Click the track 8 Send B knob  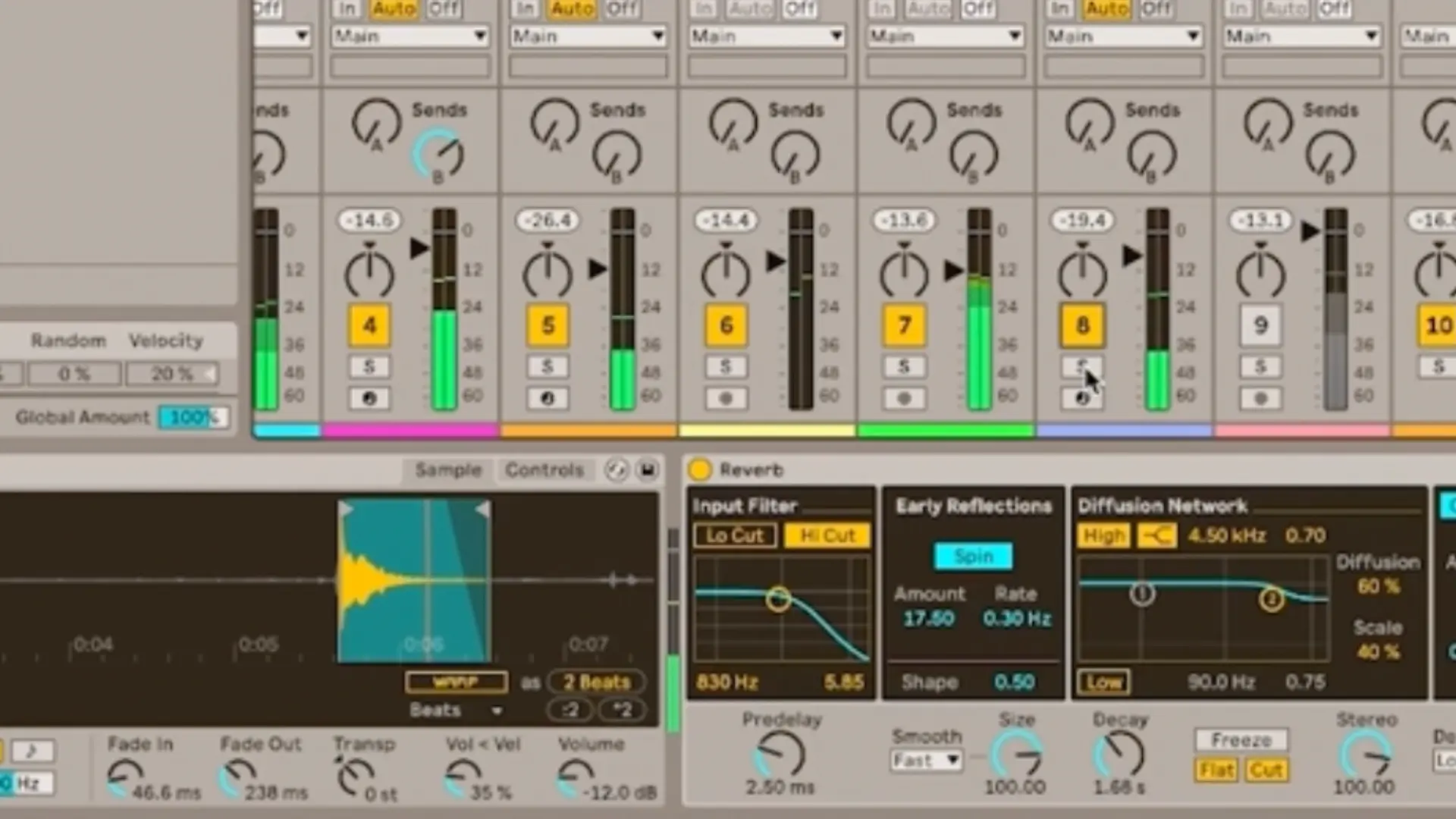point(1151,155)
